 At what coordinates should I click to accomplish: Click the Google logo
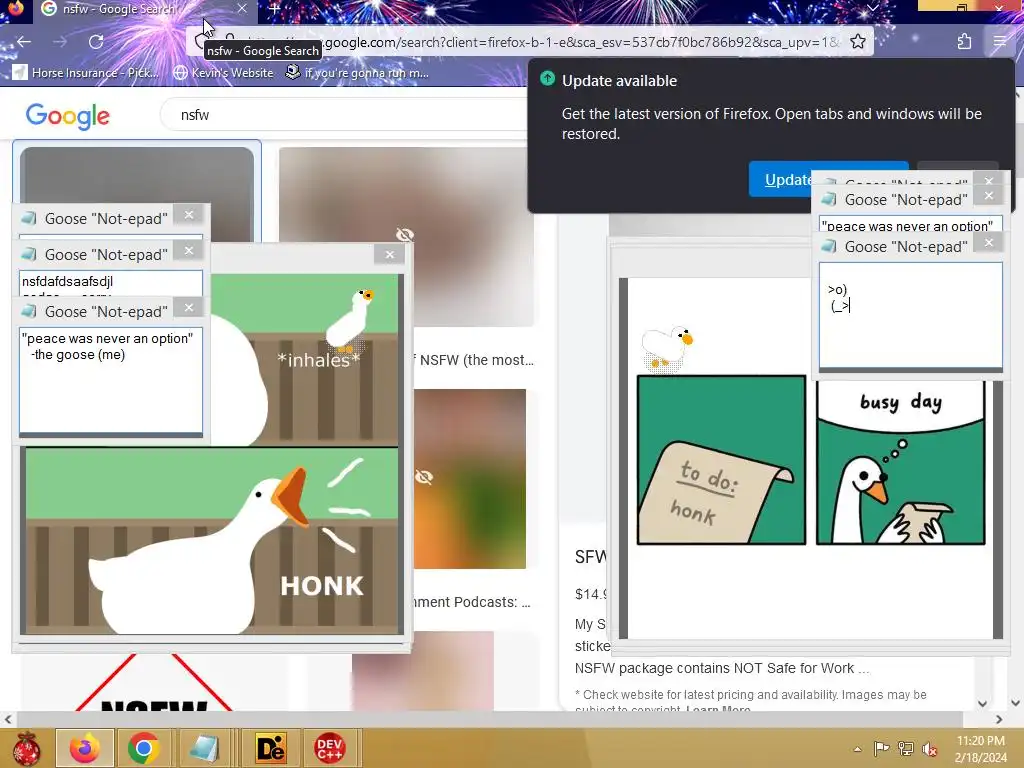68,116
